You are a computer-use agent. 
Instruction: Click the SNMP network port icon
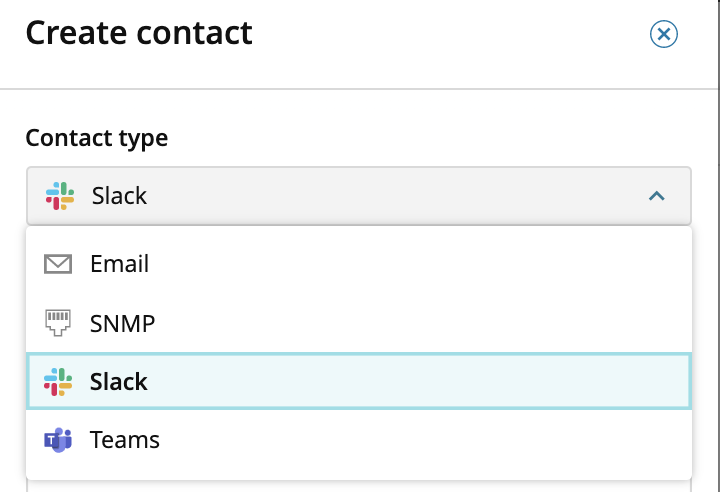59,323
